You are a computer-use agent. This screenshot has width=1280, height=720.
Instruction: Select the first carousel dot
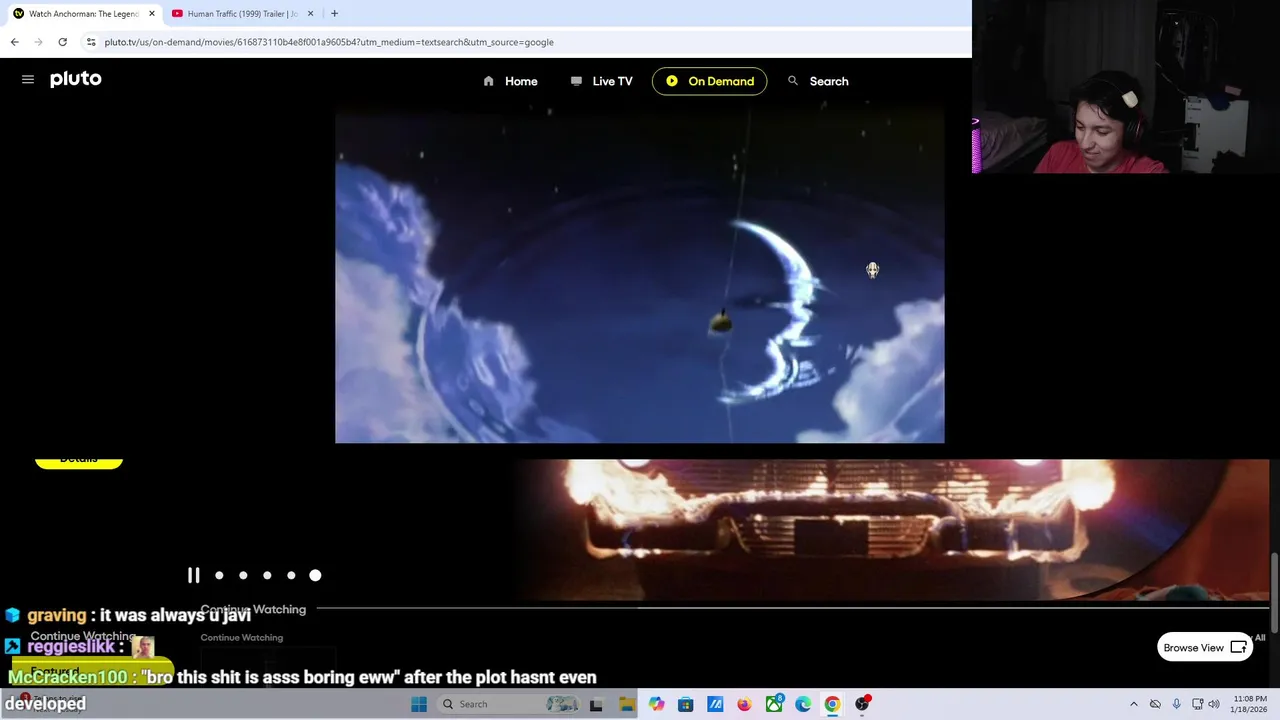click(219, 575)
